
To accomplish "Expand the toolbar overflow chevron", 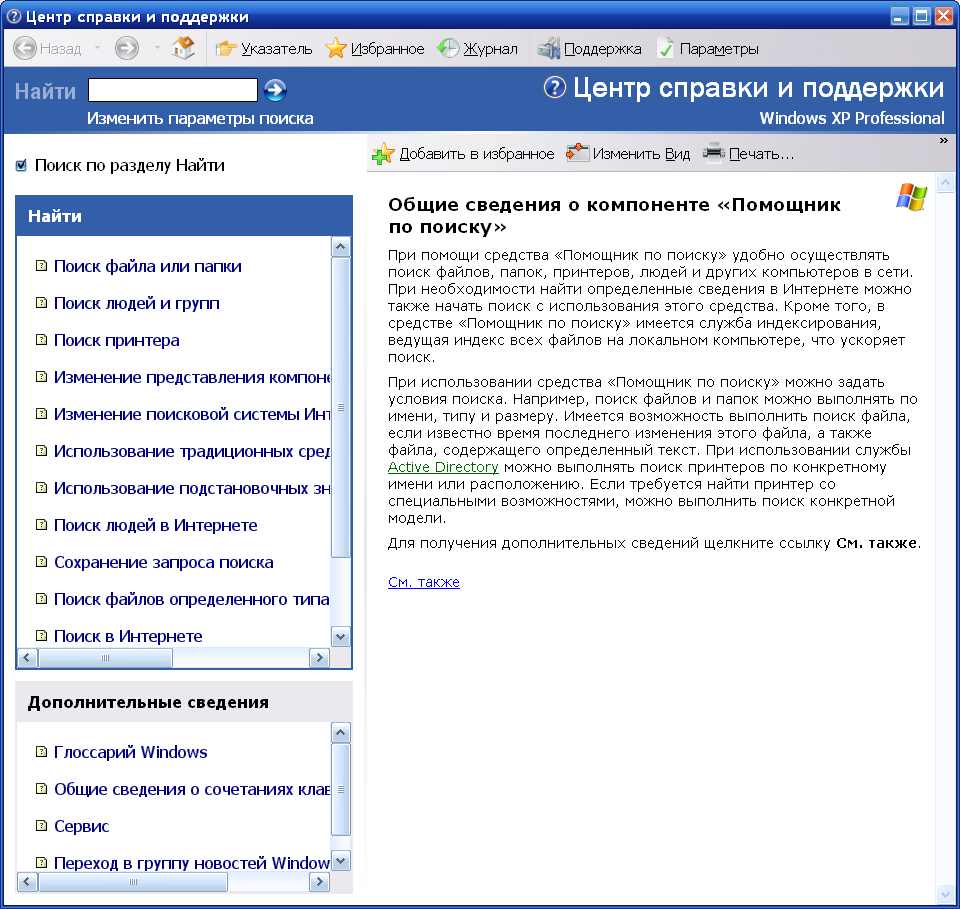I will [x=943, y=141].
